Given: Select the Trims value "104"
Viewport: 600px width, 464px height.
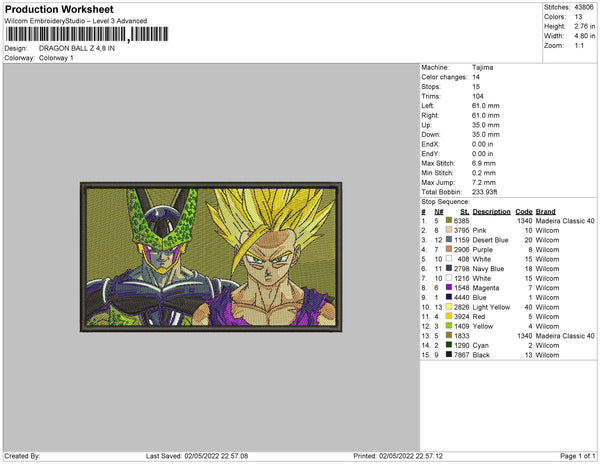Looking at the screenshot, I should [x=478, y=96].
